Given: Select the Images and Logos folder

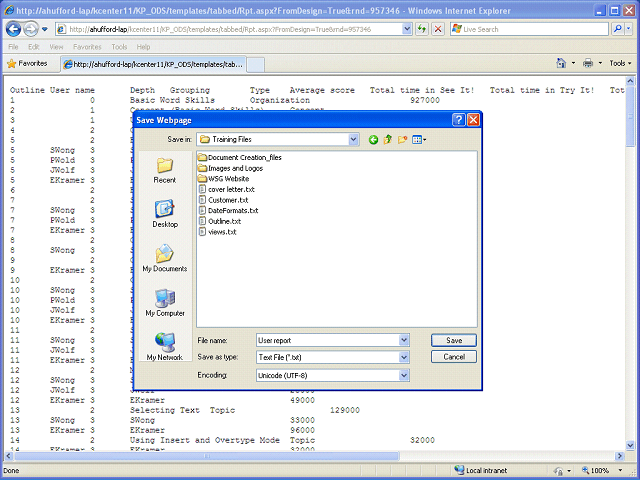Looking at the screenshot, I should coord(231,168).
